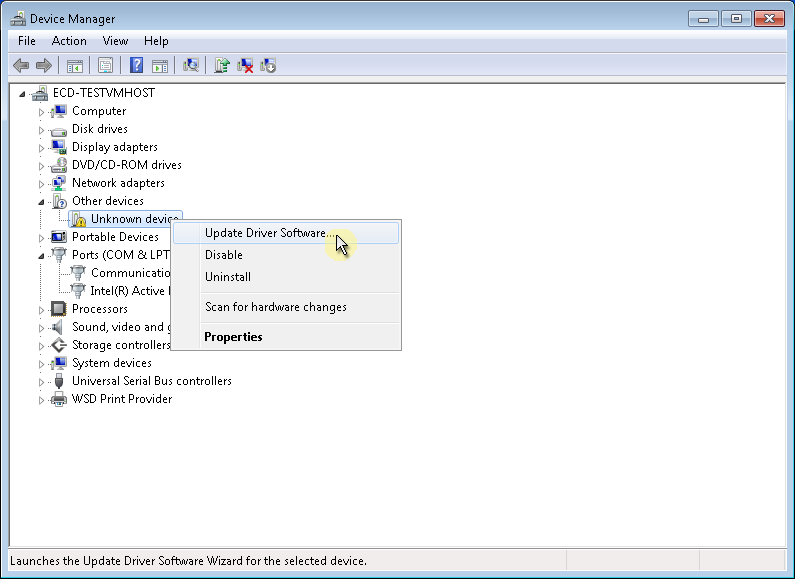Collapse the Ports (COM & LPT) arrow

point(42,256)
